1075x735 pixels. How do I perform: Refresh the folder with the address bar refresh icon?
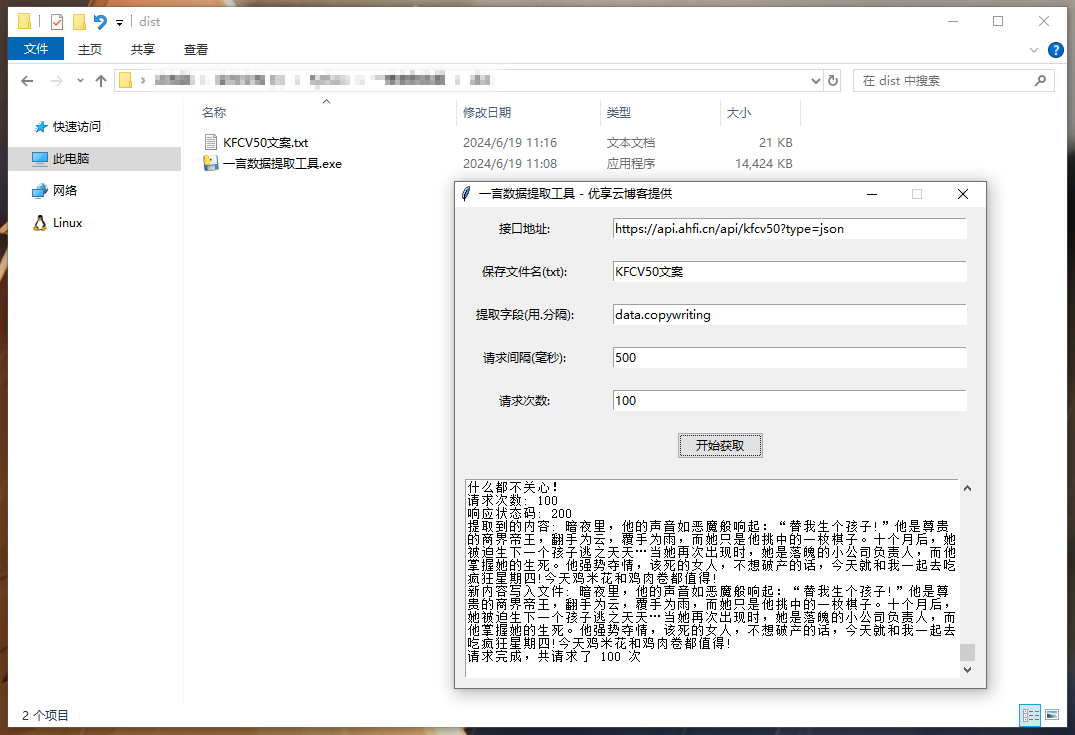pyautogui.click(x=832, y=80)
